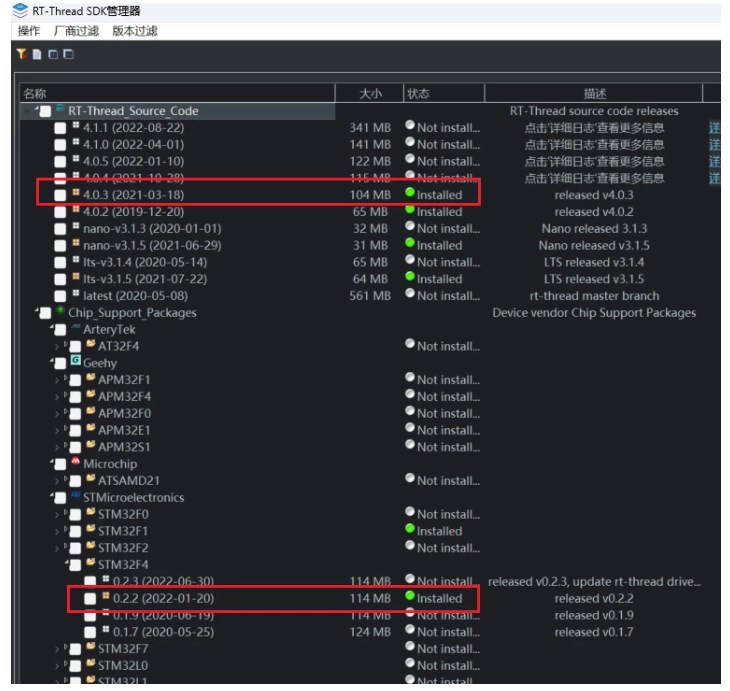The width and height of the screenshot is (730, 691).
Task: Click the STM32F7 folder icon
Action: pos(91,646)
